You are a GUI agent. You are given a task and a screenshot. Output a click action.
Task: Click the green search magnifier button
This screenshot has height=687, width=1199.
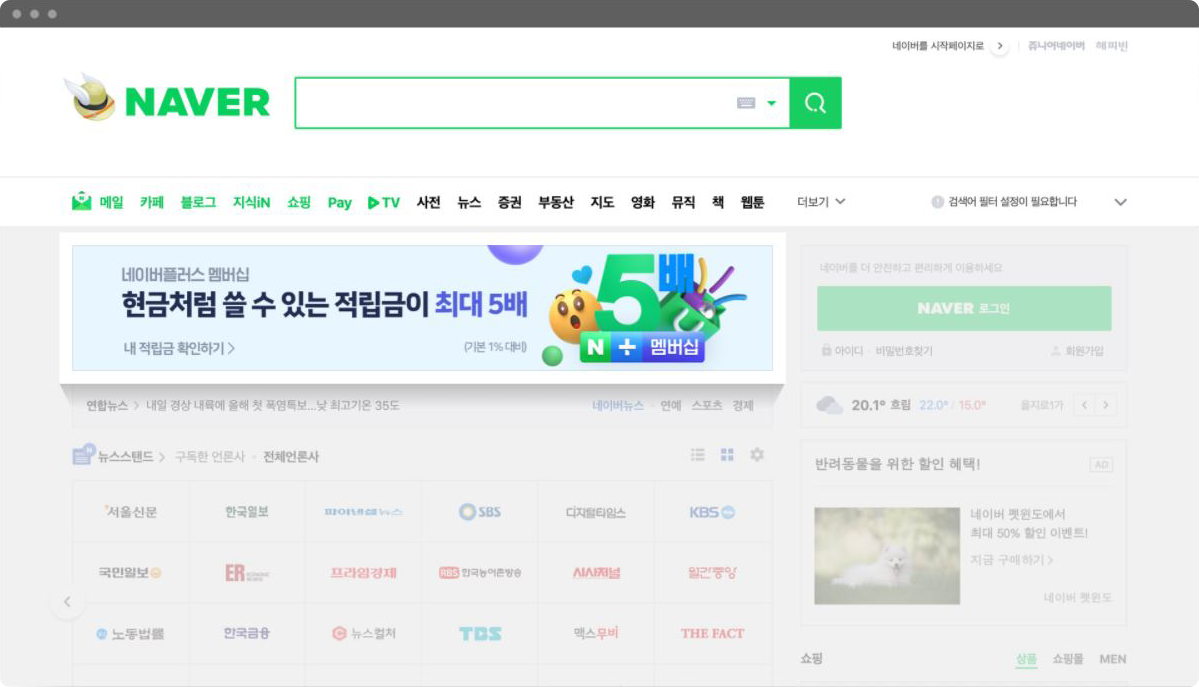point(815,103)
